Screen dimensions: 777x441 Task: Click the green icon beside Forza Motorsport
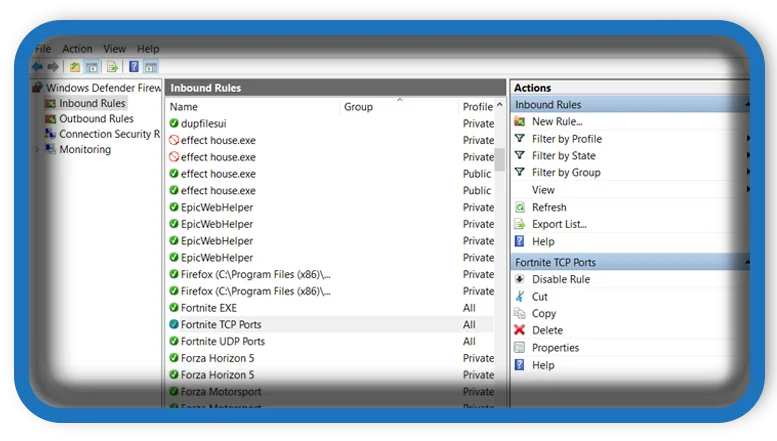tap(174, 391)
